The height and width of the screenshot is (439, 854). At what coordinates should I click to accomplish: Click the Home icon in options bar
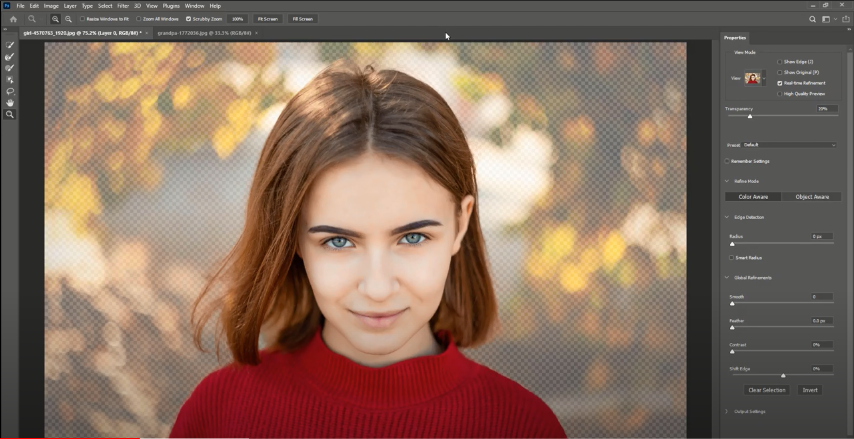pyautogui.click(x=13, y=19)
